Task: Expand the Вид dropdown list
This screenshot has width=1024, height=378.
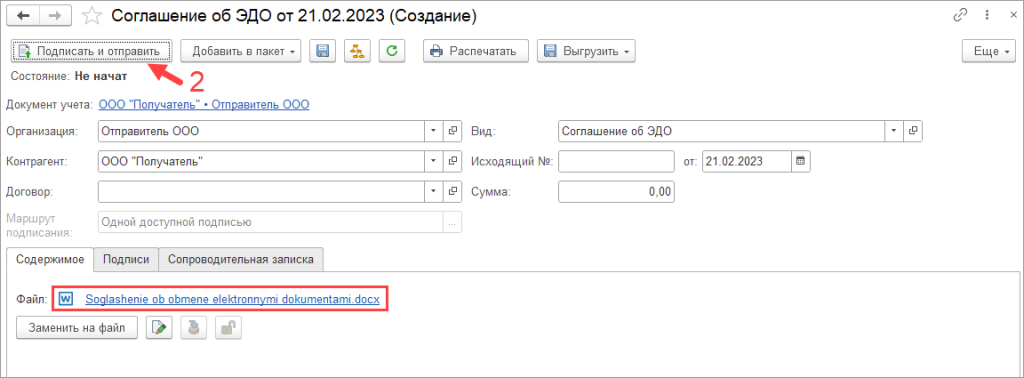Action: (x=894, y=131)
